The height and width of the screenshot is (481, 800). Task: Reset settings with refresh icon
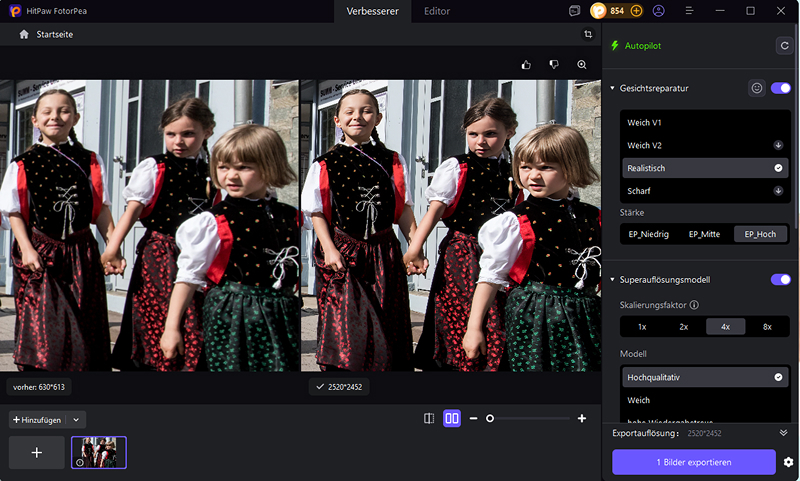[784, 45]
